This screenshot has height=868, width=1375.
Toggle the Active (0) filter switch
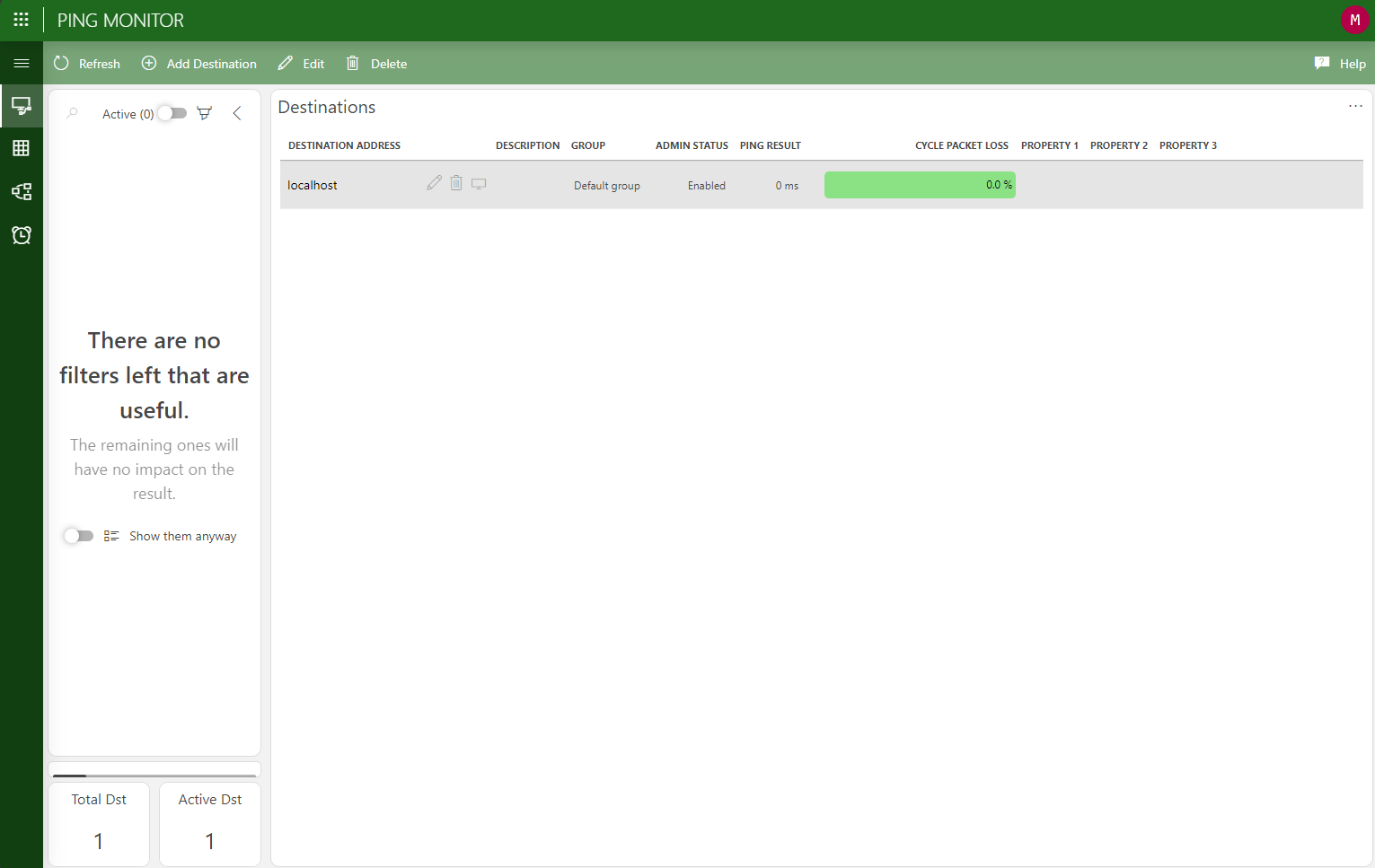click(172, 113)
